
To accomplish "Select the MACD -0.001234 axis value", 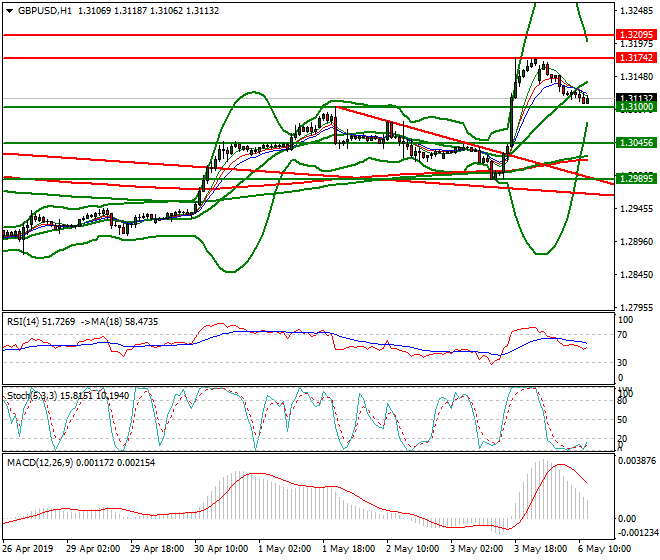I will point(636,533).
